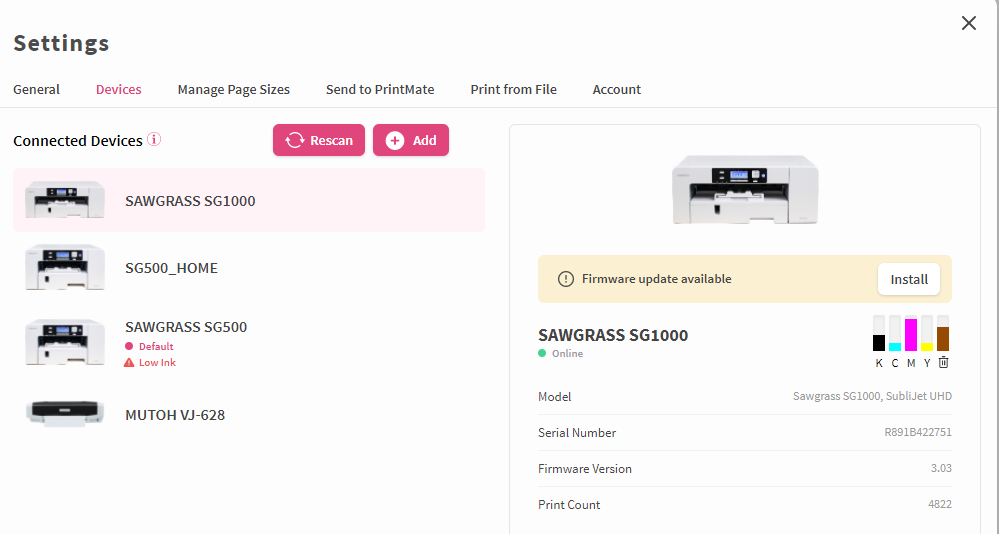Select the SG500_HOME printer thumbnail

[64, 267]
